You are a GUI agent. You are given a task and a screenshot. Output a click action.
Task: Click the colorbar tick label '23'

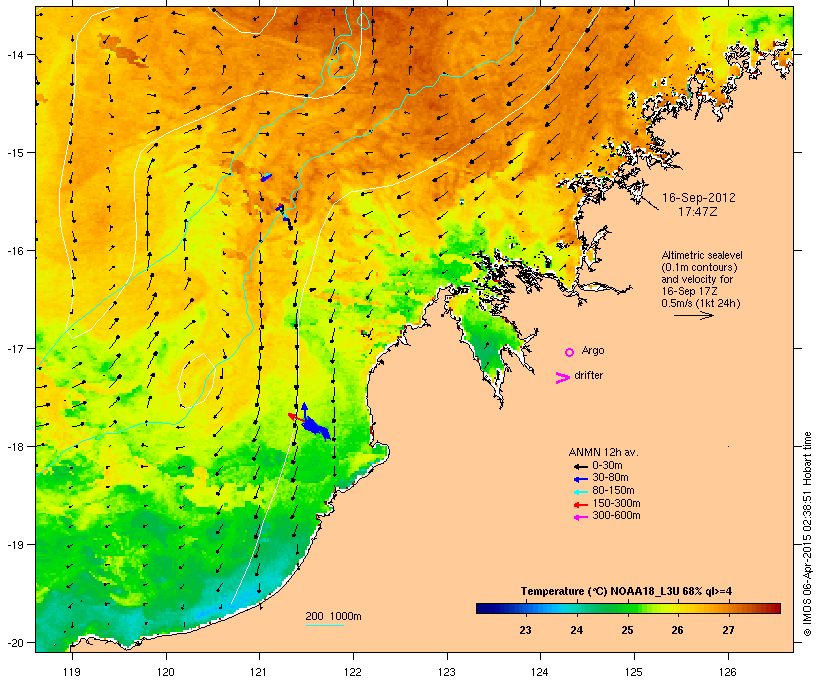pyautogui.click(x=526, y=630)
